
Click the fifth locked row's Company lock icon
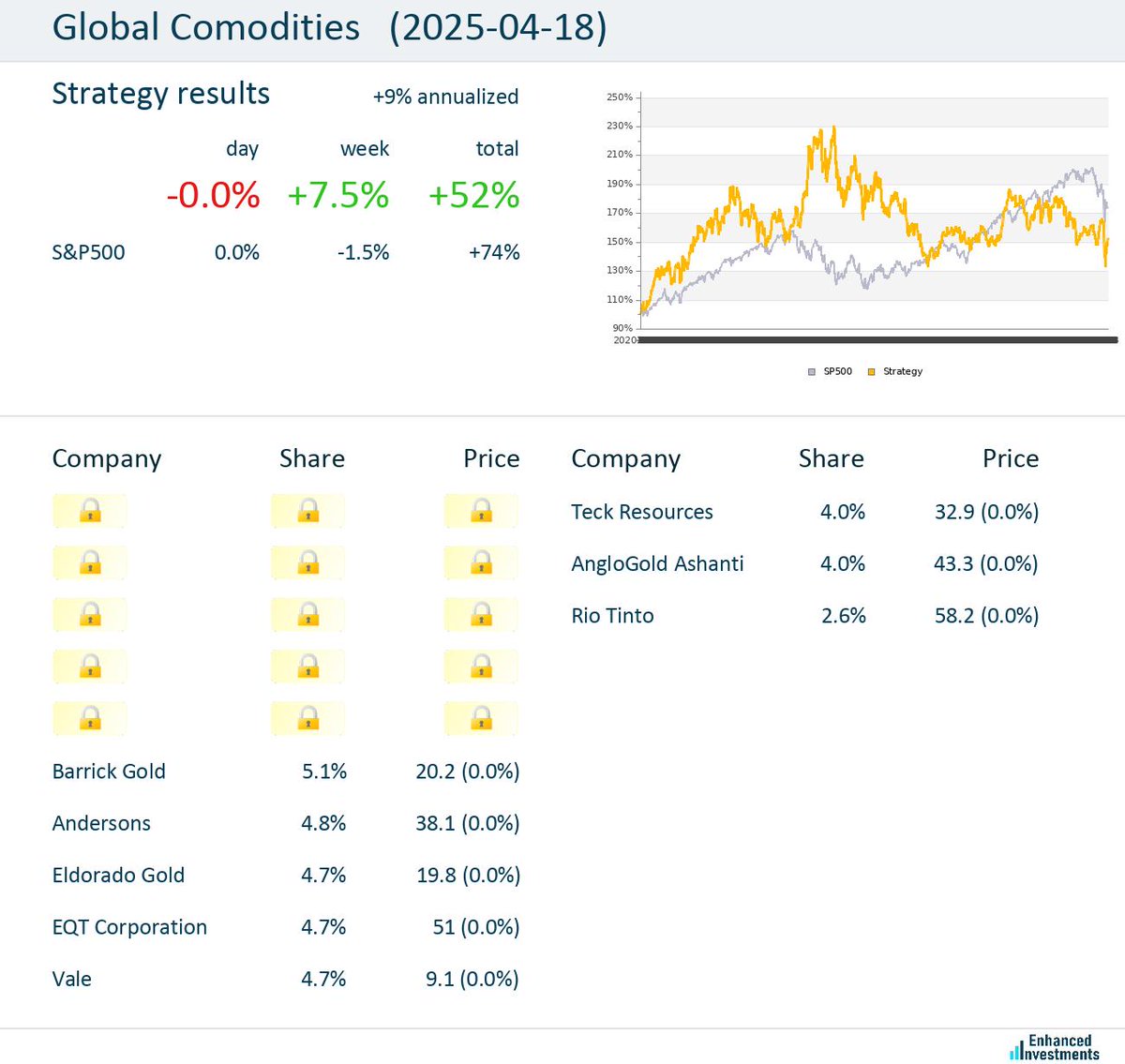click(x=90, y=719)
